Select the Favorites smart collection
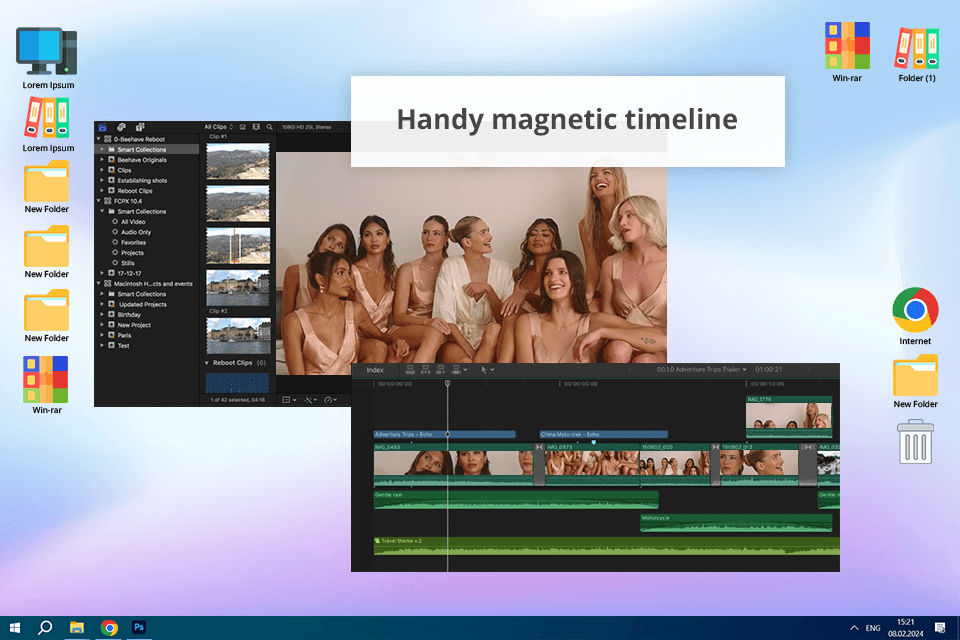This screenshot has height=640, width=960. [x=129, y=243]
